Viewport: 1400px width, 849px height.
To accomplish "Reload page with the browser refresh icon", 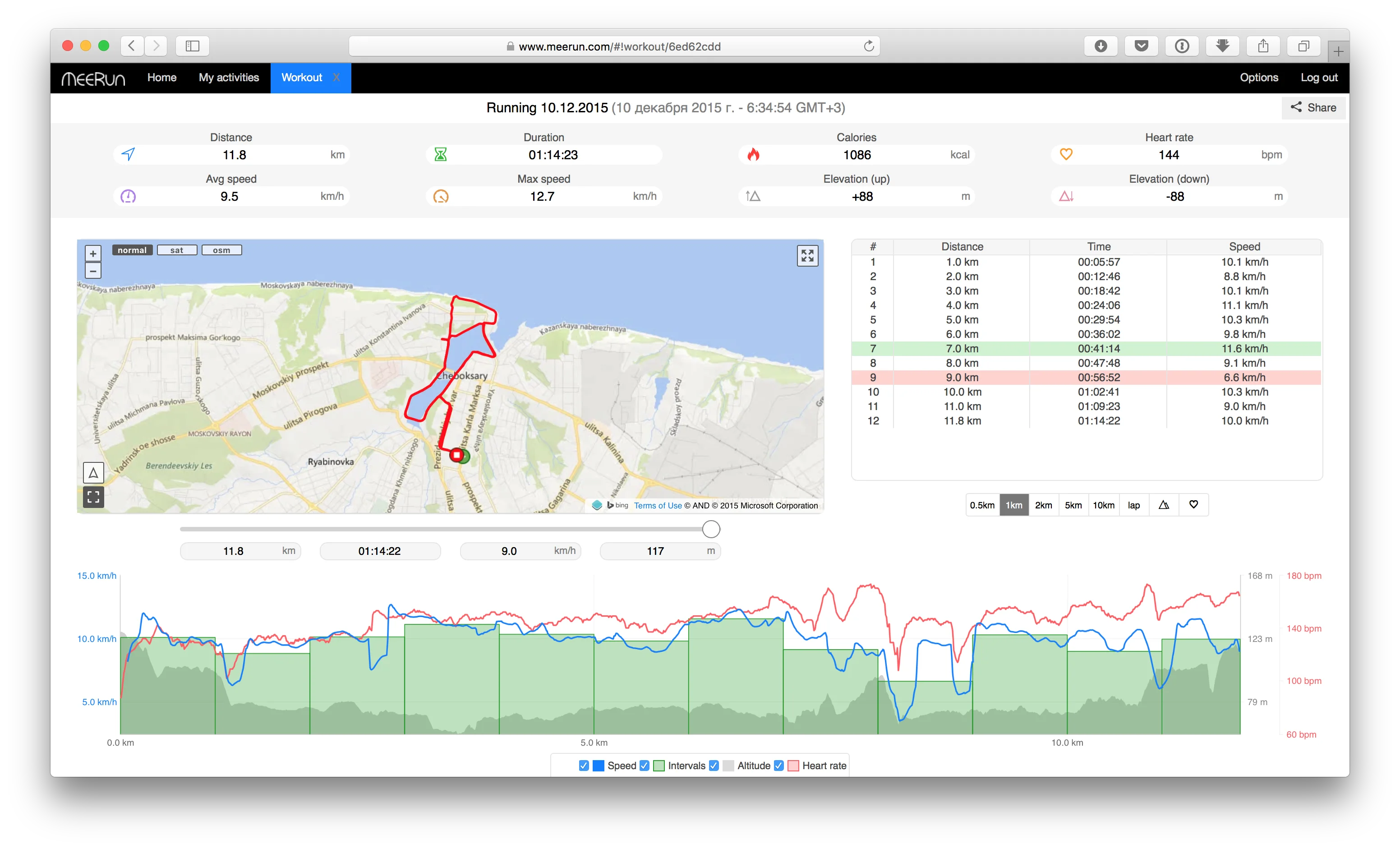I will pyautogui.click(x=868, y=46).
